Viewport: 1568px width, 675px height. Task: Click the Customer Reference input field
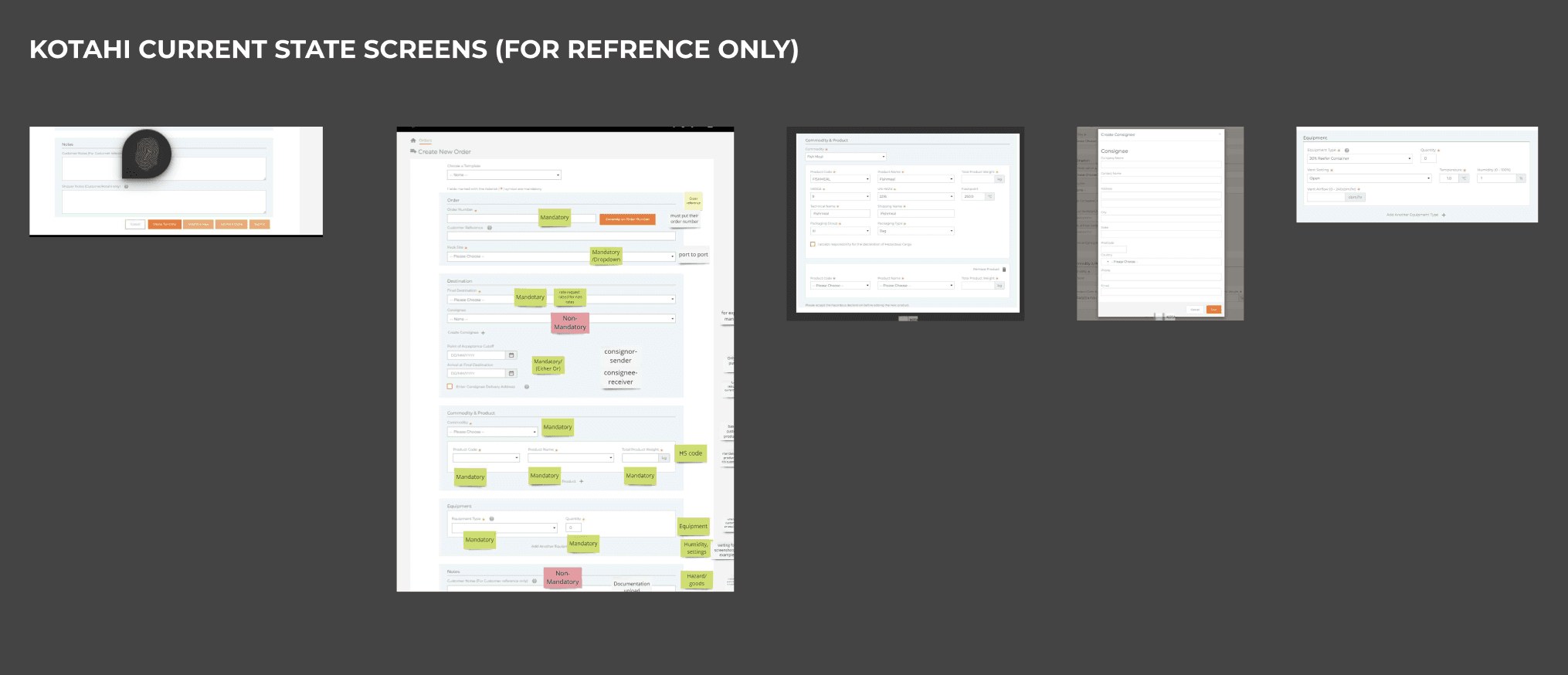(562, 236)
